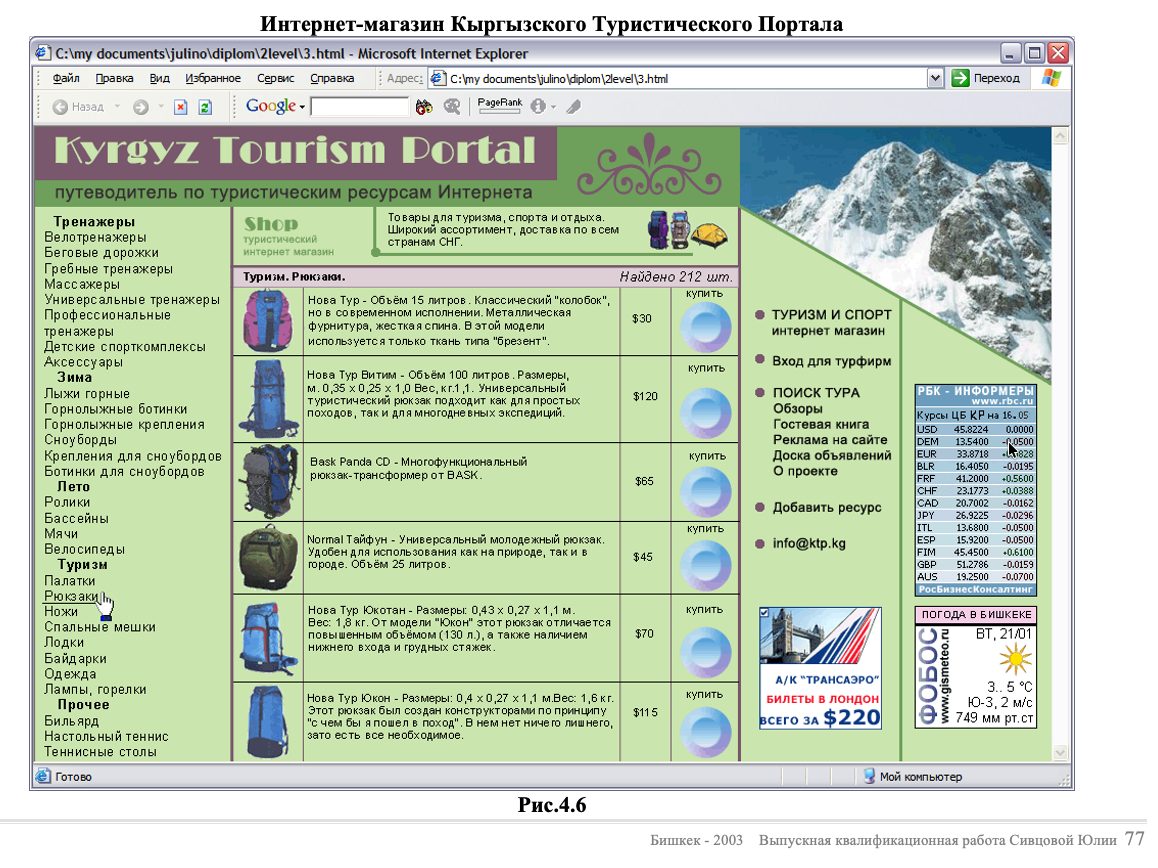Click the Google toolbar binoculars search icon

point(424,107)
